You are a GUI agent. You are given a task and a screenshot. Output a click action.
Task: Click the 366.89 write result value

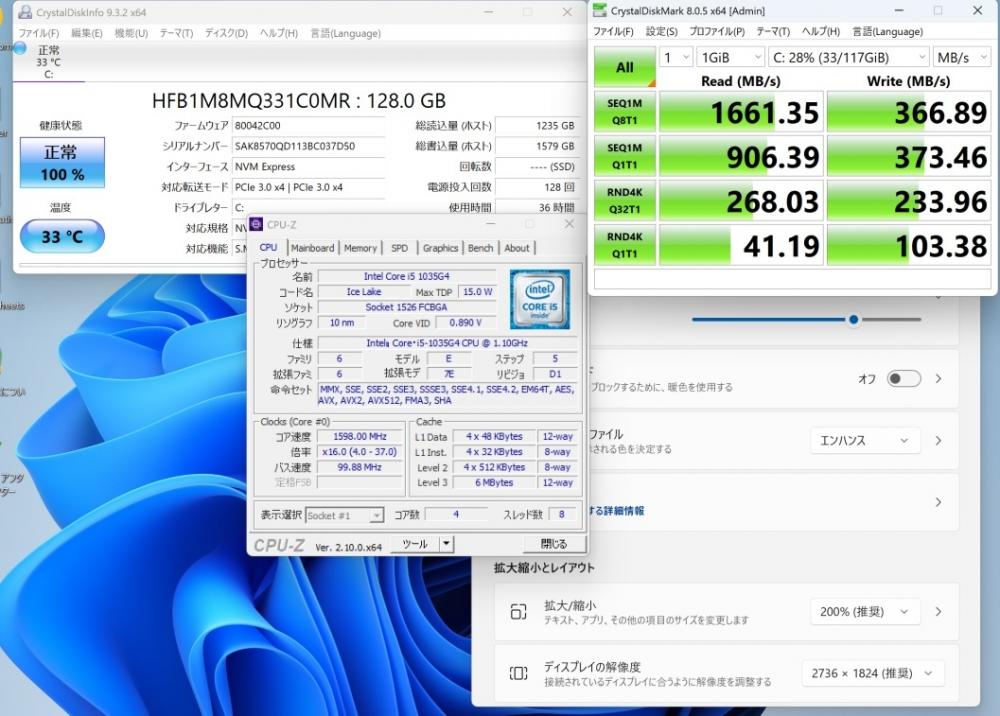point(909,112)
